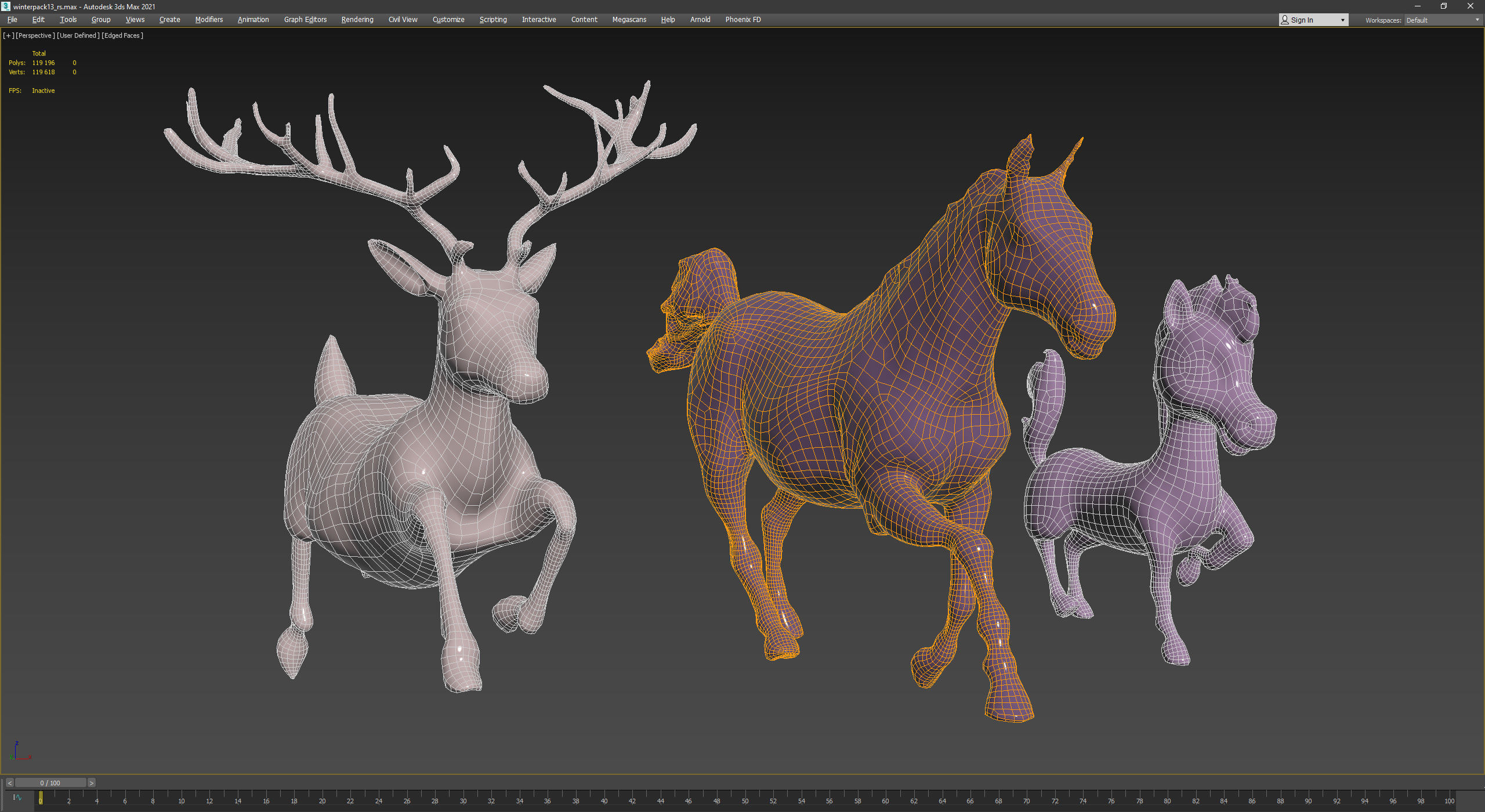This screenshot has width=1485, height=812.
Task: Open the Perspective viewport label menu
Action: (x=35, y=35)
